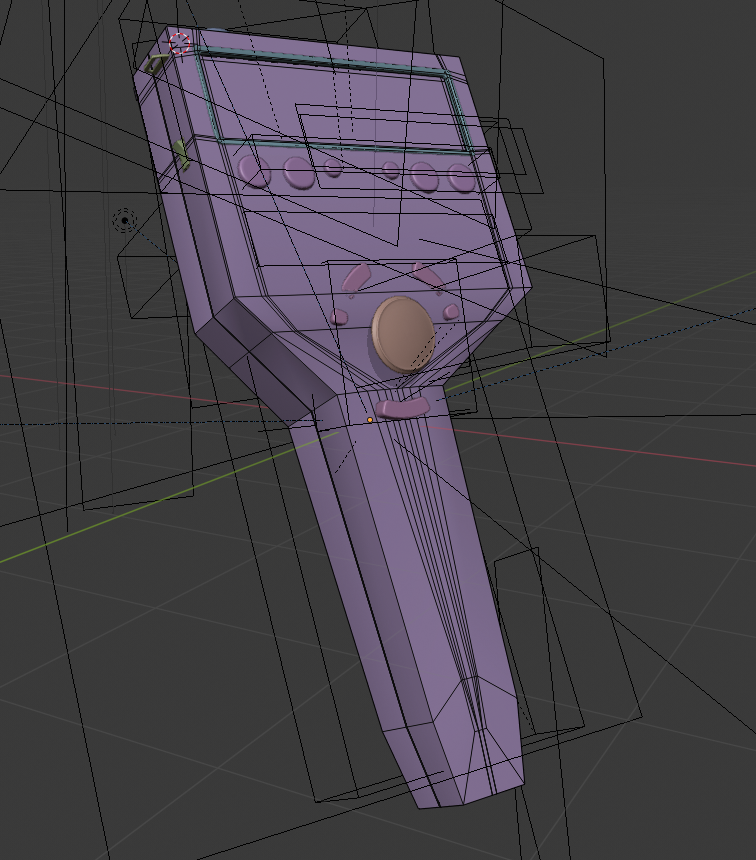
Task: Select the curved purple button below the dial
Action: click(x=402, y=408)
